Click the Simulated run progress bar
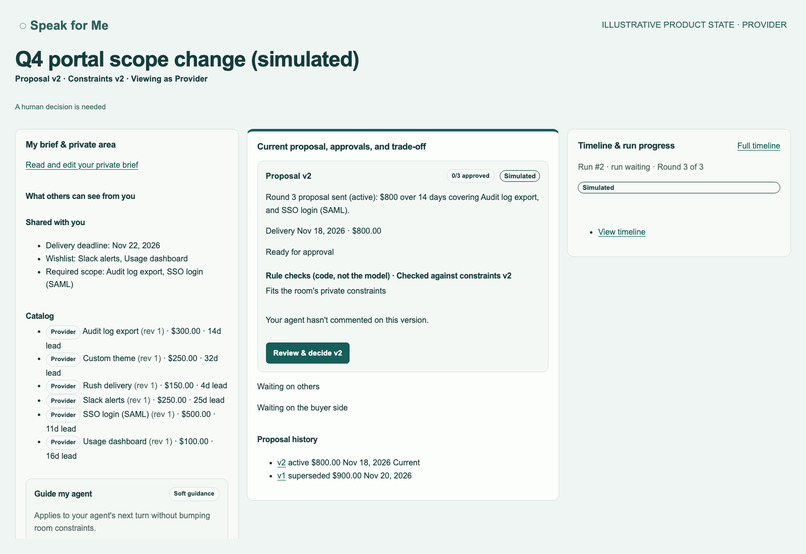Screen dimensions: 806x554 679,188
